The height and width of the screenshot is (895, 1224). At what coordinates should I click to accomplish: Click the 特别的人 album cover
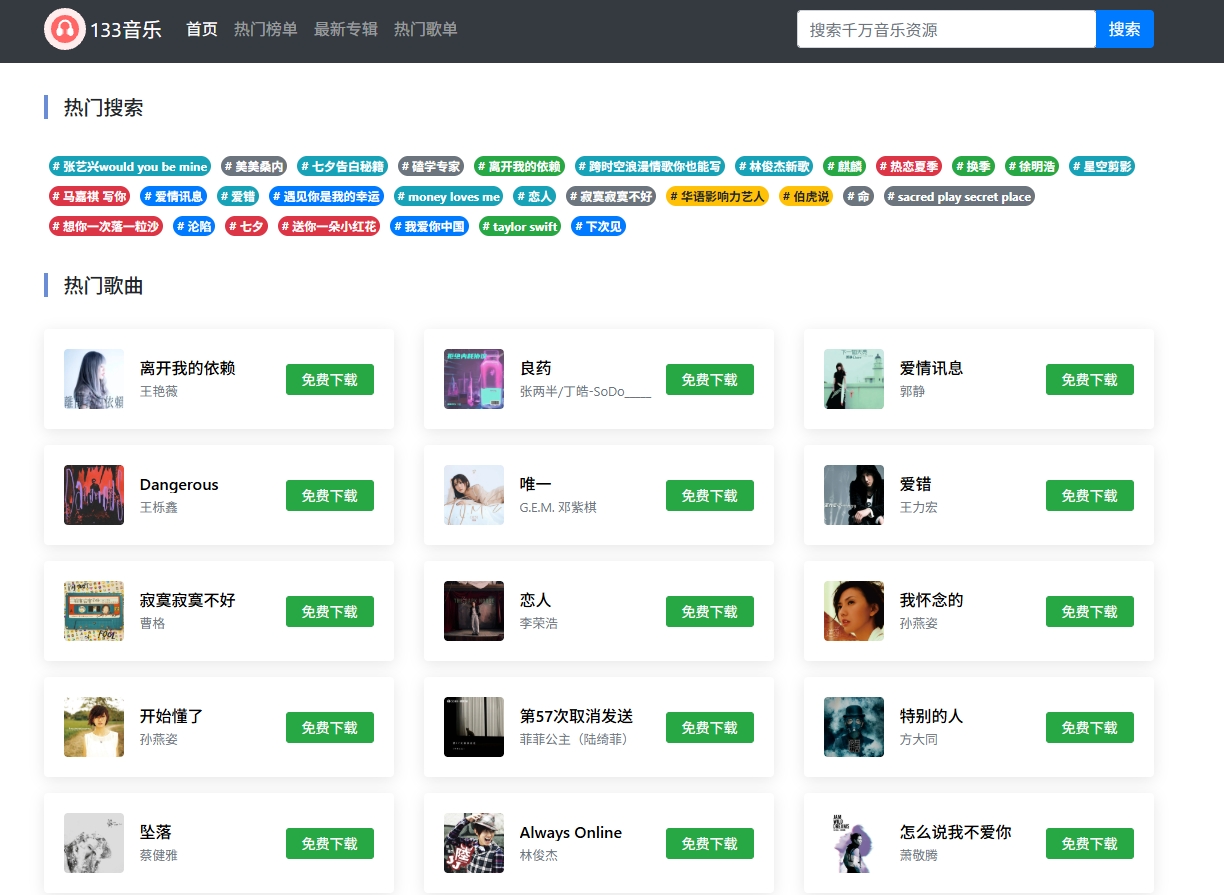click(854, 727)
